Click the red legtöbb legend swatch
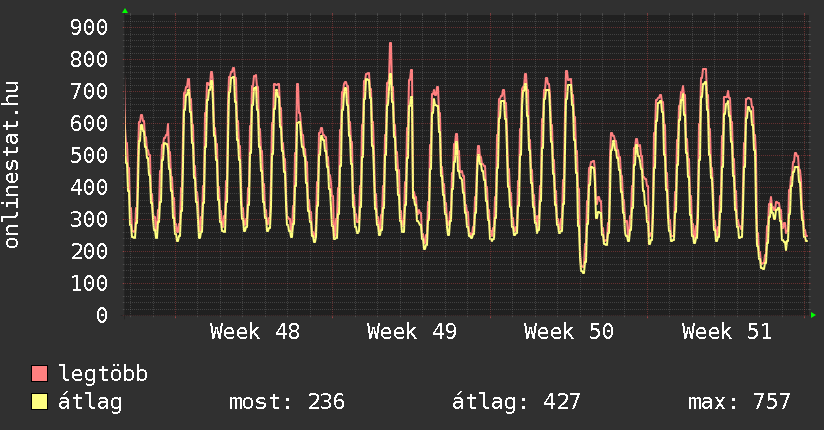 pyautogui.click(x=40, y=374)
